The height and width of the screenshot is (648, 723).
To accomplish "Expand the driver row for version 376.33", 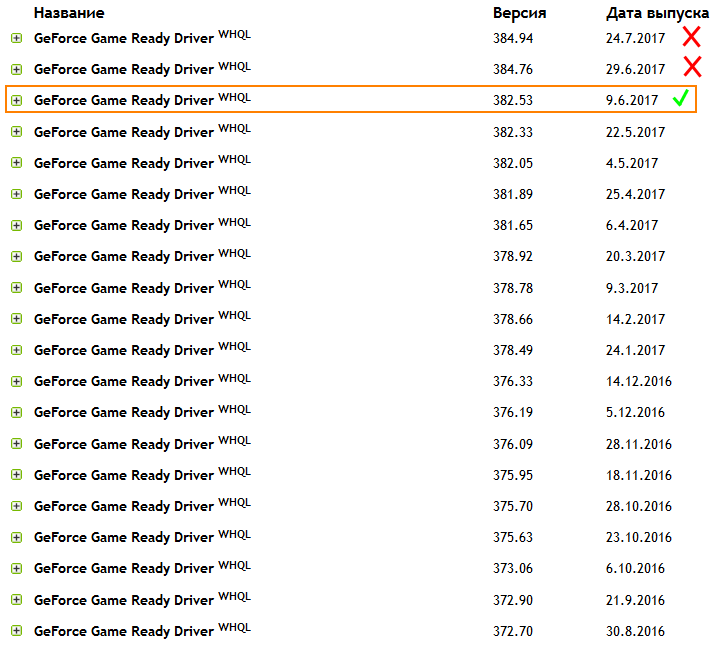I will click(17, 381).
